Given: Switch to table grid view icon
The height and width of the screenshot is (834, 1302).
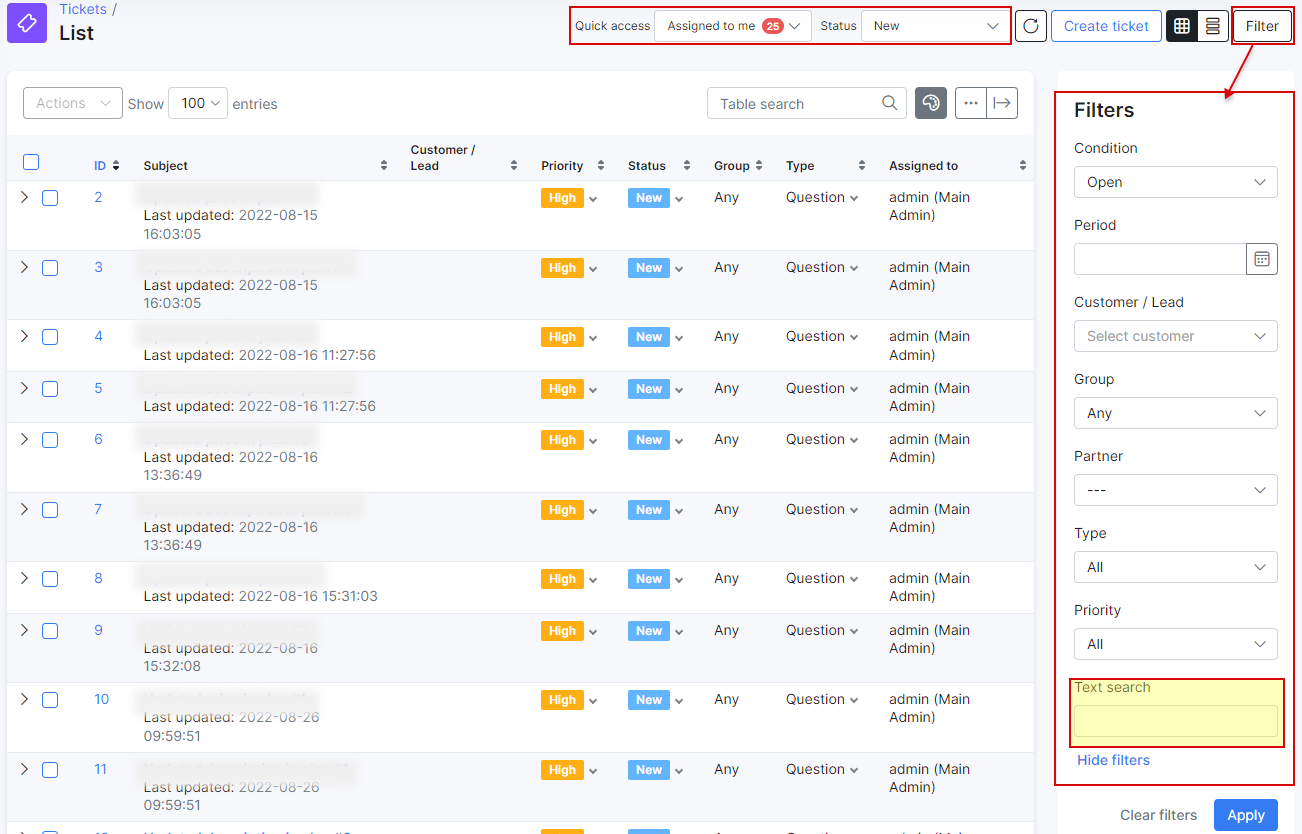Looking at the screenshot, I should [x=1182, y=26].
